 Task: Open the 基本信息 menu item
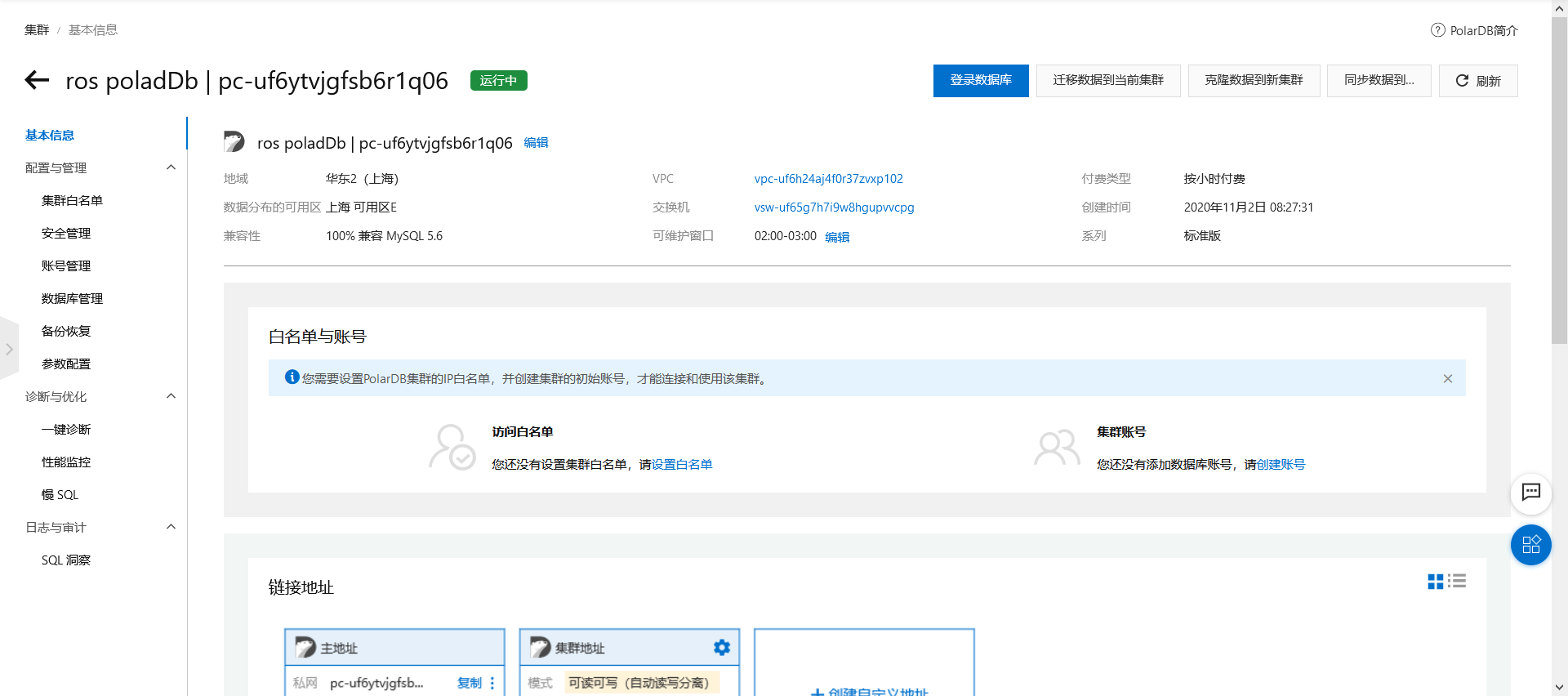tap(50, 135)
